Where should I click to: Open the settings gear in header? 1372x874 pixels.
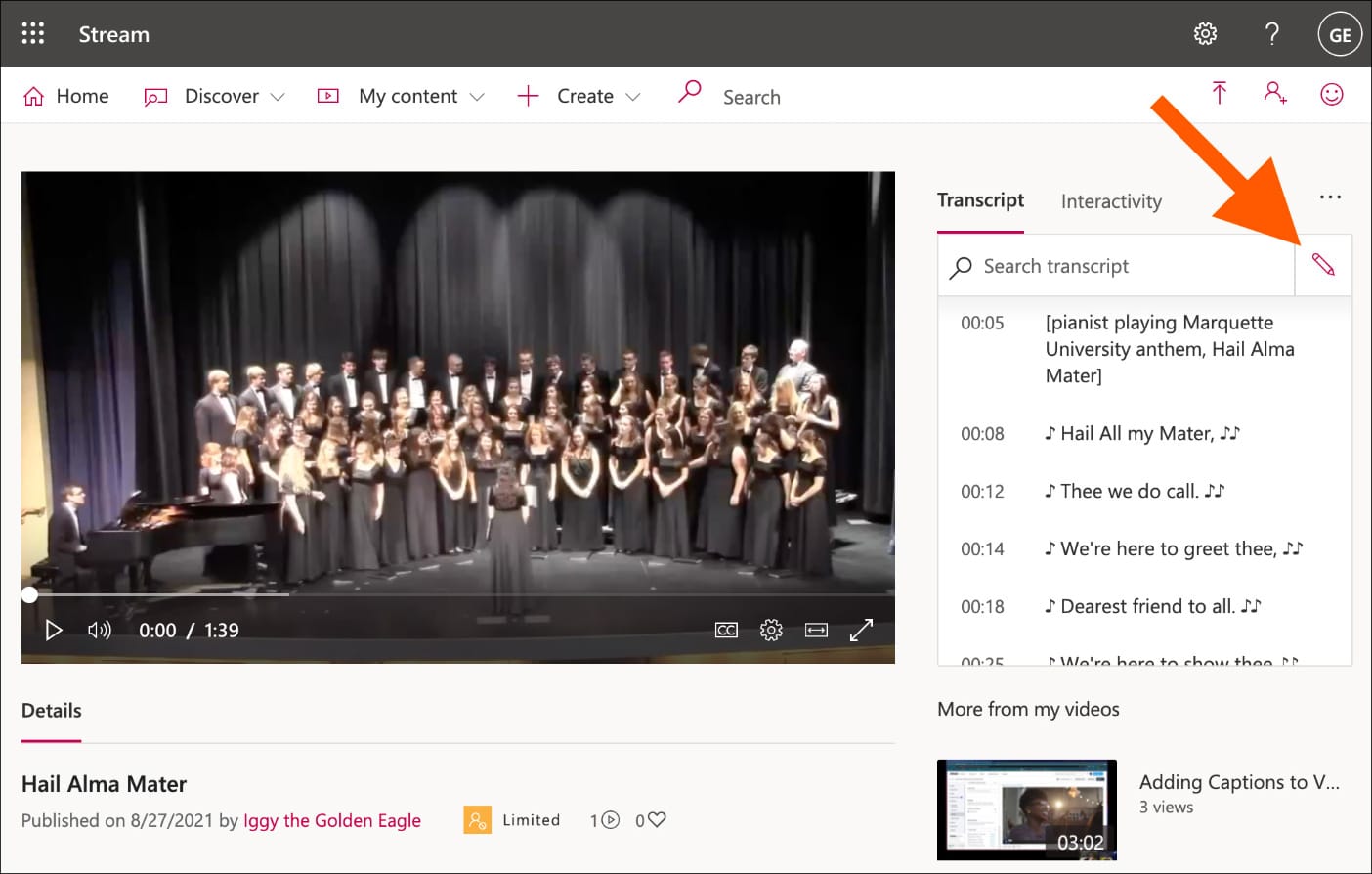pyautogui.click(x=1205, y=34)
